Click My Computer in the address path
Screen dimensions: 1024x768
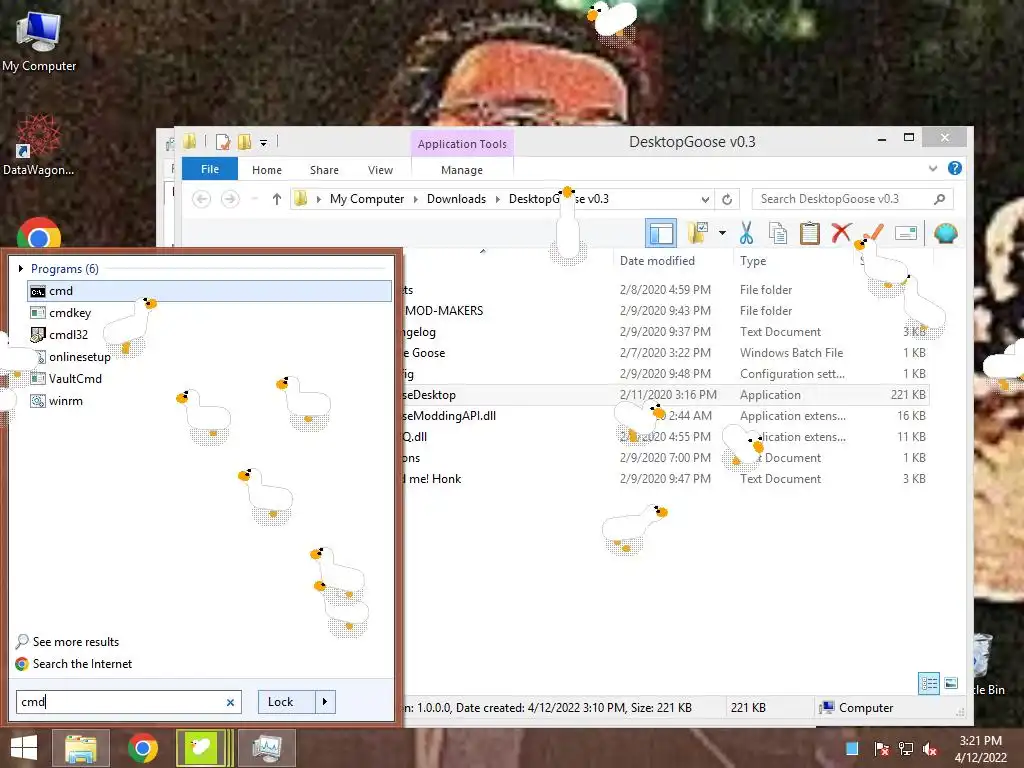(x=366, y=199)
